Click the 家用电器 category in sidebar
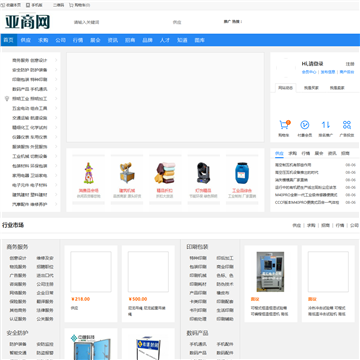Screen dimensions: 360x360 point(20,176)
